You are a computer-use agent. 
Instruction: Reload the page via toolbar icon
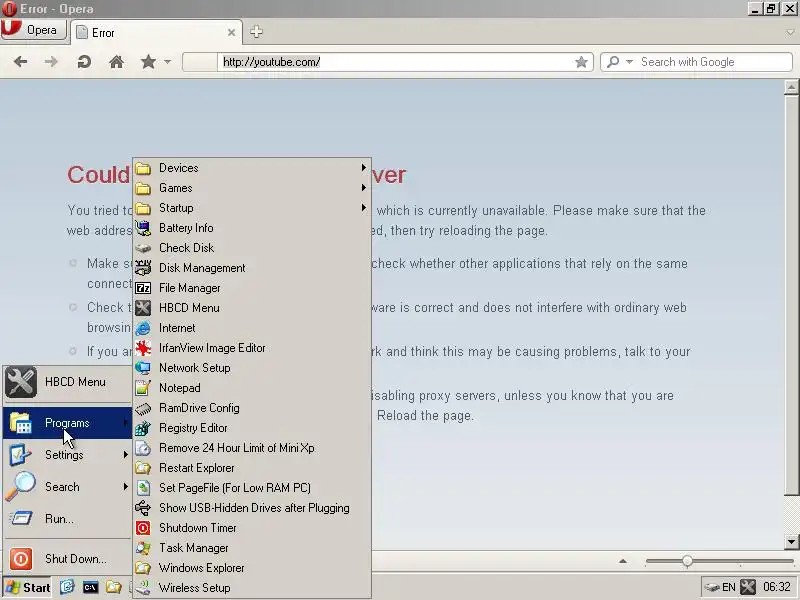pos(84,62)
